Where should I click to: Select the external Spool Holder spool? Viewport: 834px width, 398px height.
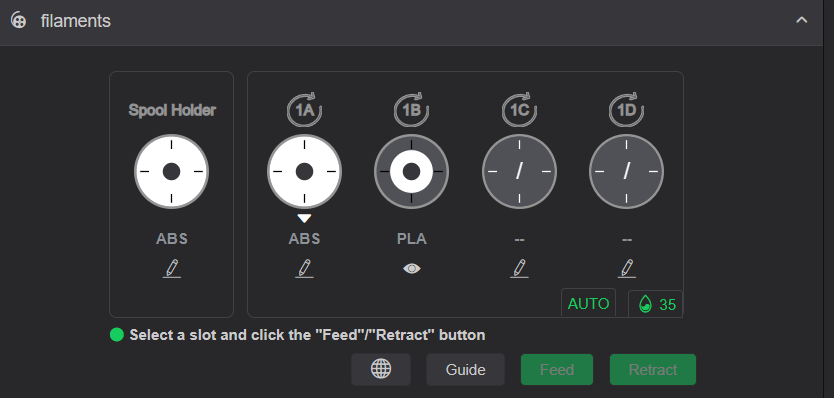(171, 171)
